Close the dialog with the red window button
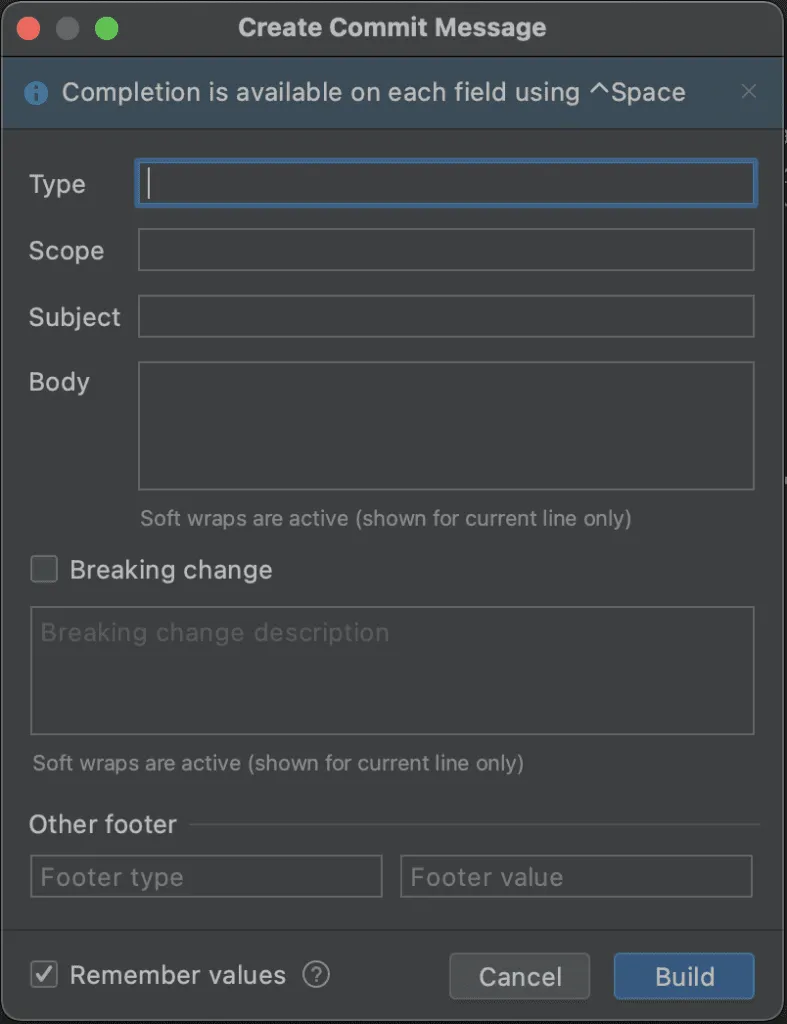Viewport: 787px width, 1024px height. (29, 28)
